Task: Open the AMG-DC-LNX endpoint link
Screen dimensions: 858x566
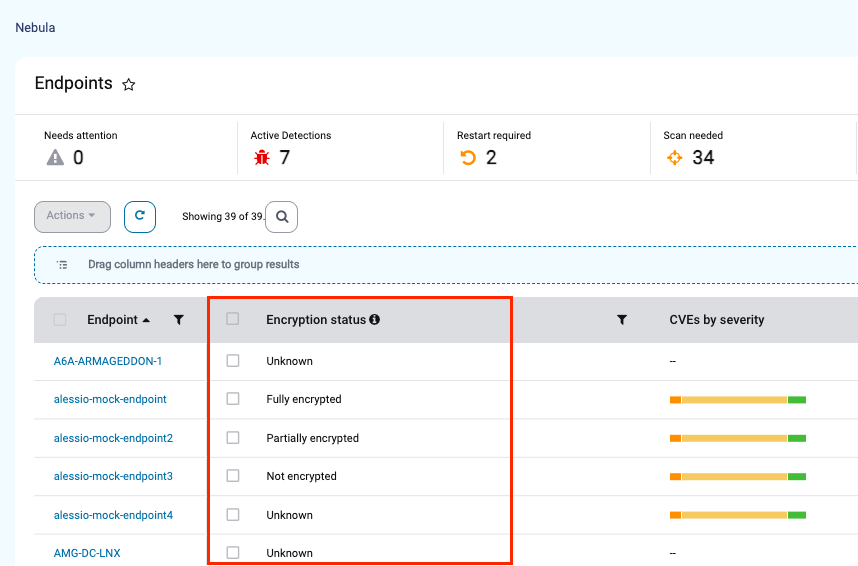Action: click(87, 553)
